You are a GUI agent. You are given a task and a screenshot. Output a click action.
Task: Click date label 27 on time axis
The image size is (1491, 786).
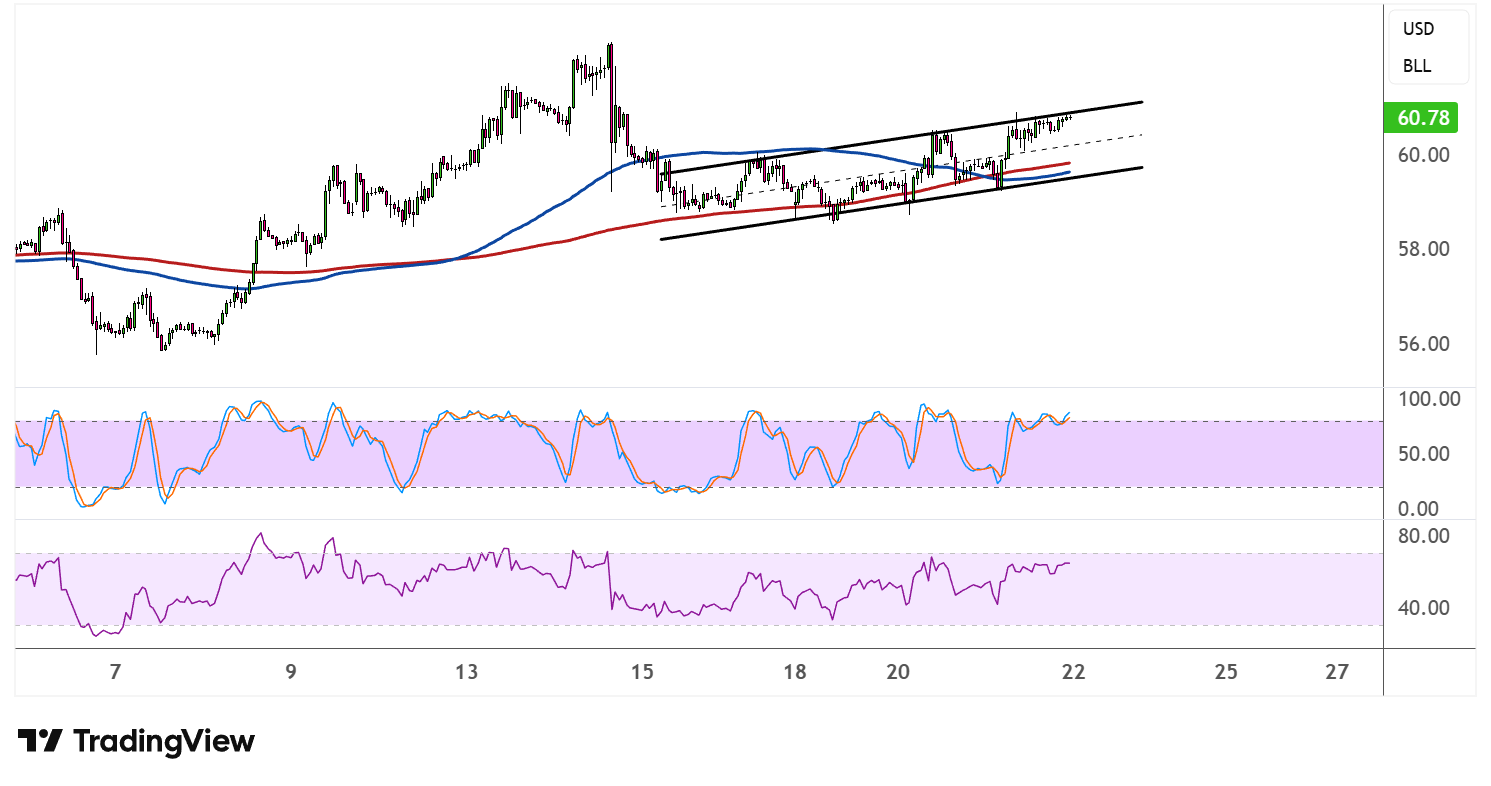[1337, 672]
